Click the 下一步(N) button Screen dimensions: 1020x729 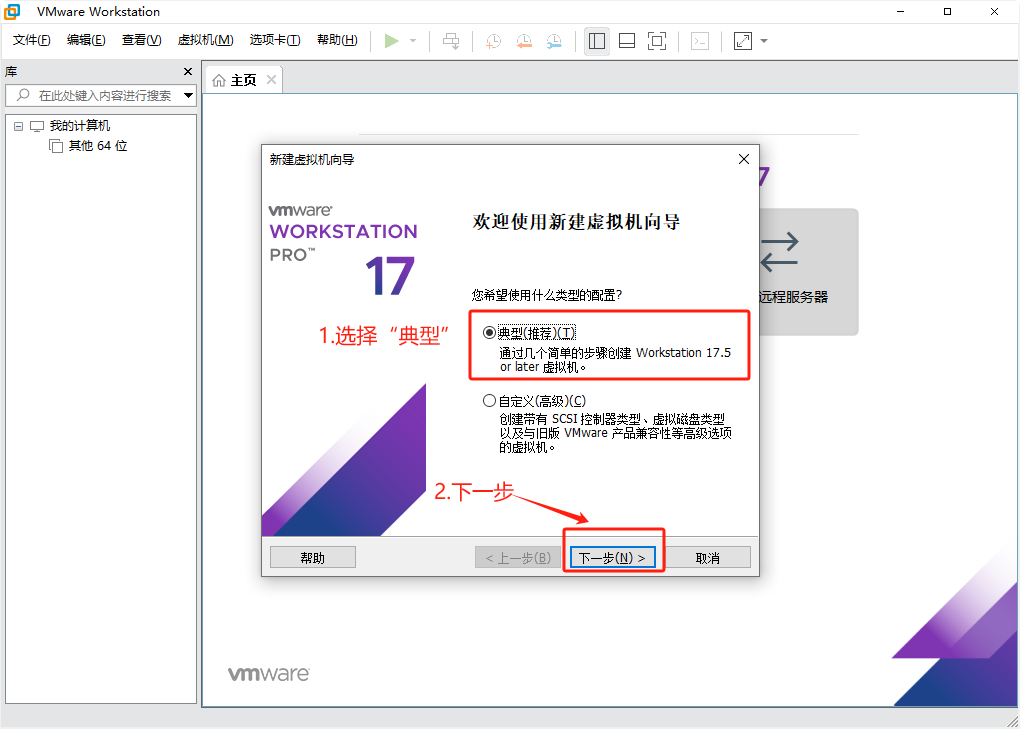(x=612, y=558)
